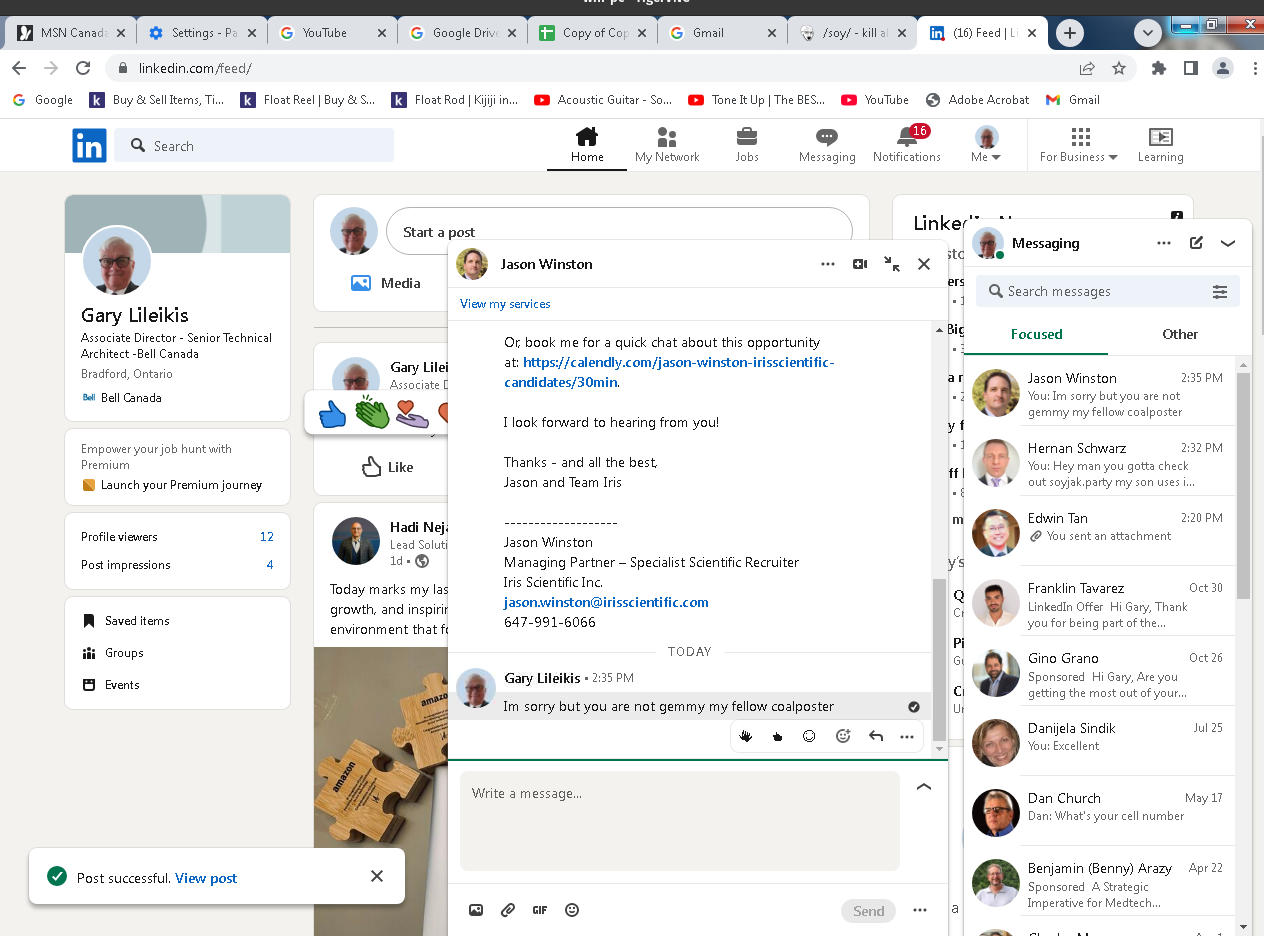Open the Home navigation icon
This screenshot has width=1264, height=936.
pos(587,145)
